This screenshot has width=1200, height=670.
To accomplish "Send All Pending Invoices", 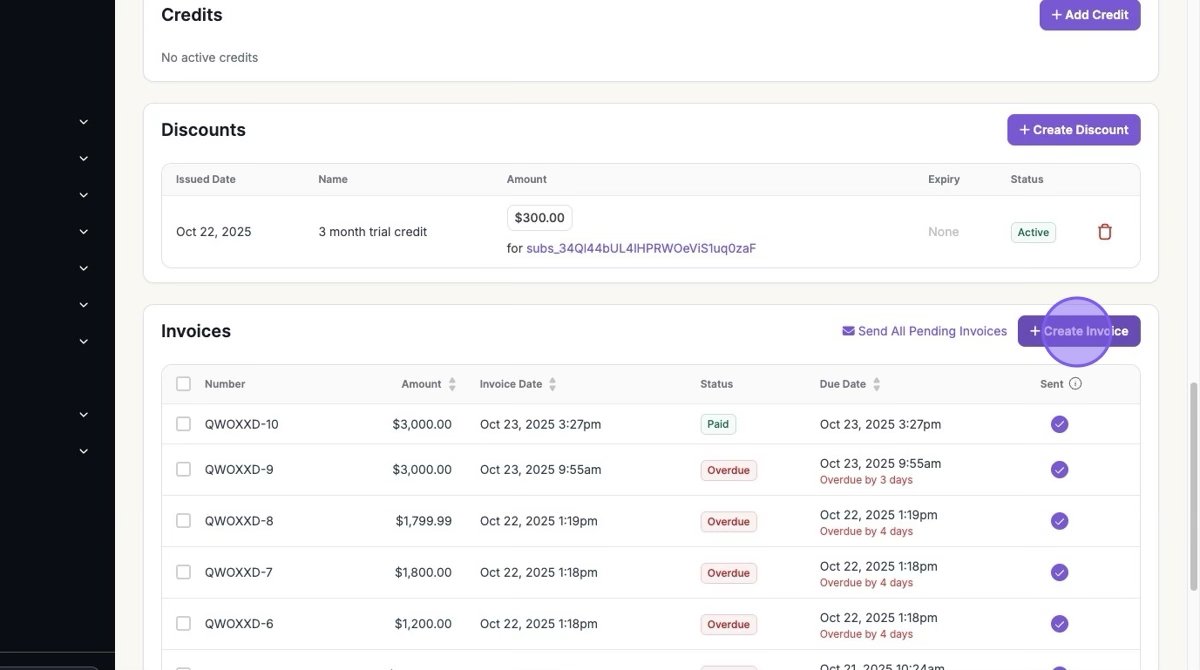I will (x=924, y=331).
